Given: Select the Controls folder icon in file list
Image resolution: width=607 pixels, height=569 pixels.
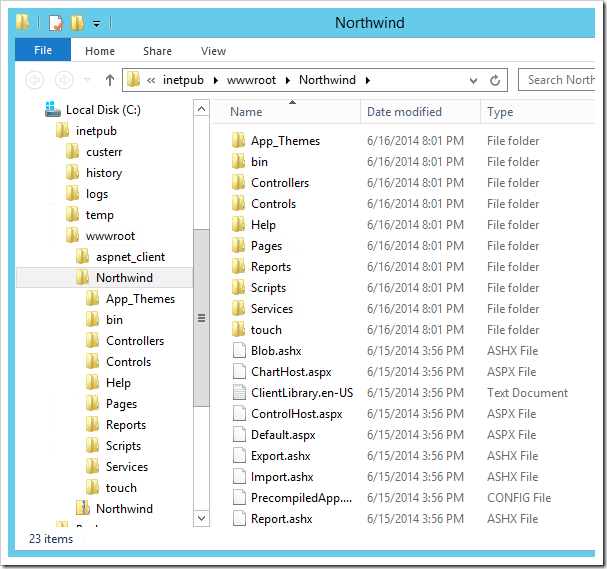Looking at the screenshot, I should coord(238,203).
